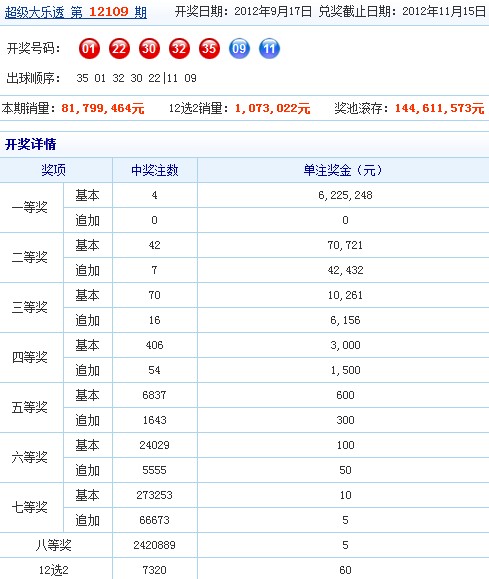Select fourth prize additional amount 1,500
The width and height of the screenshot is (489, 579).
coord(345,370)
